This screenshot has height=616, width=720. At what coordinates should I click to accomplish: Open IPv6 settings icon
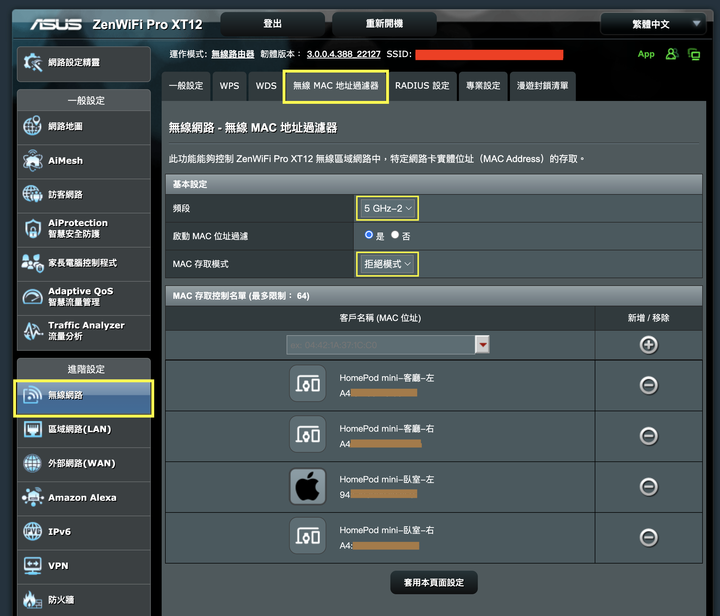33,532
